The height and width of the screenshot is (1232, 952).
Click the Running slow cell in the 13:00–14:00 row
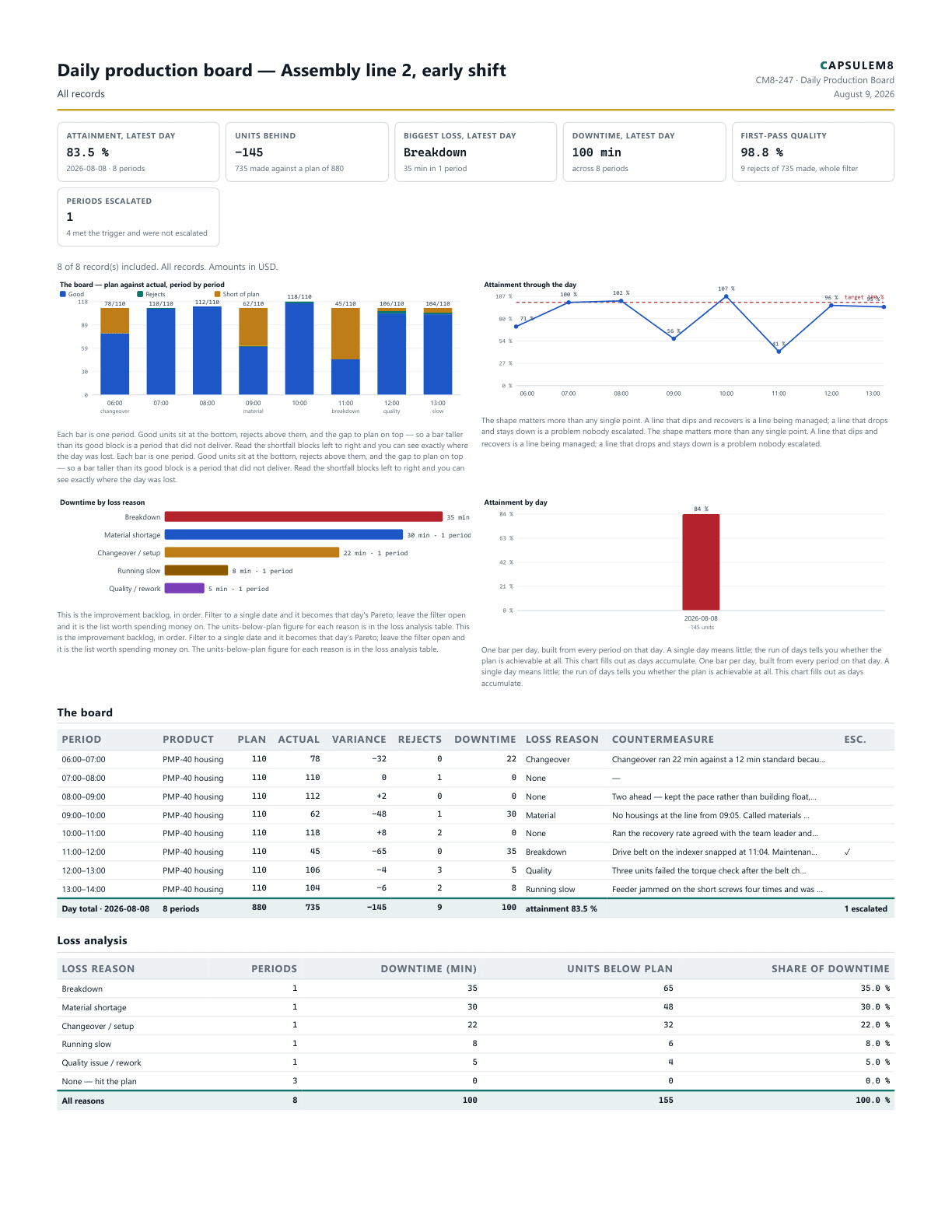click(x=551, y=890)
